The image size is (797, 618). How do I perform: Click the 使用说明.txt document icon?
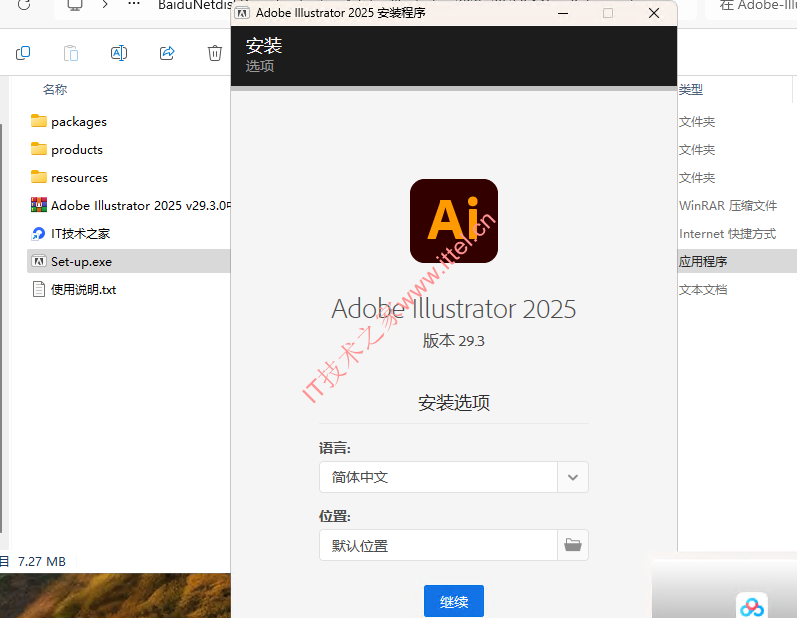point(39,290)
